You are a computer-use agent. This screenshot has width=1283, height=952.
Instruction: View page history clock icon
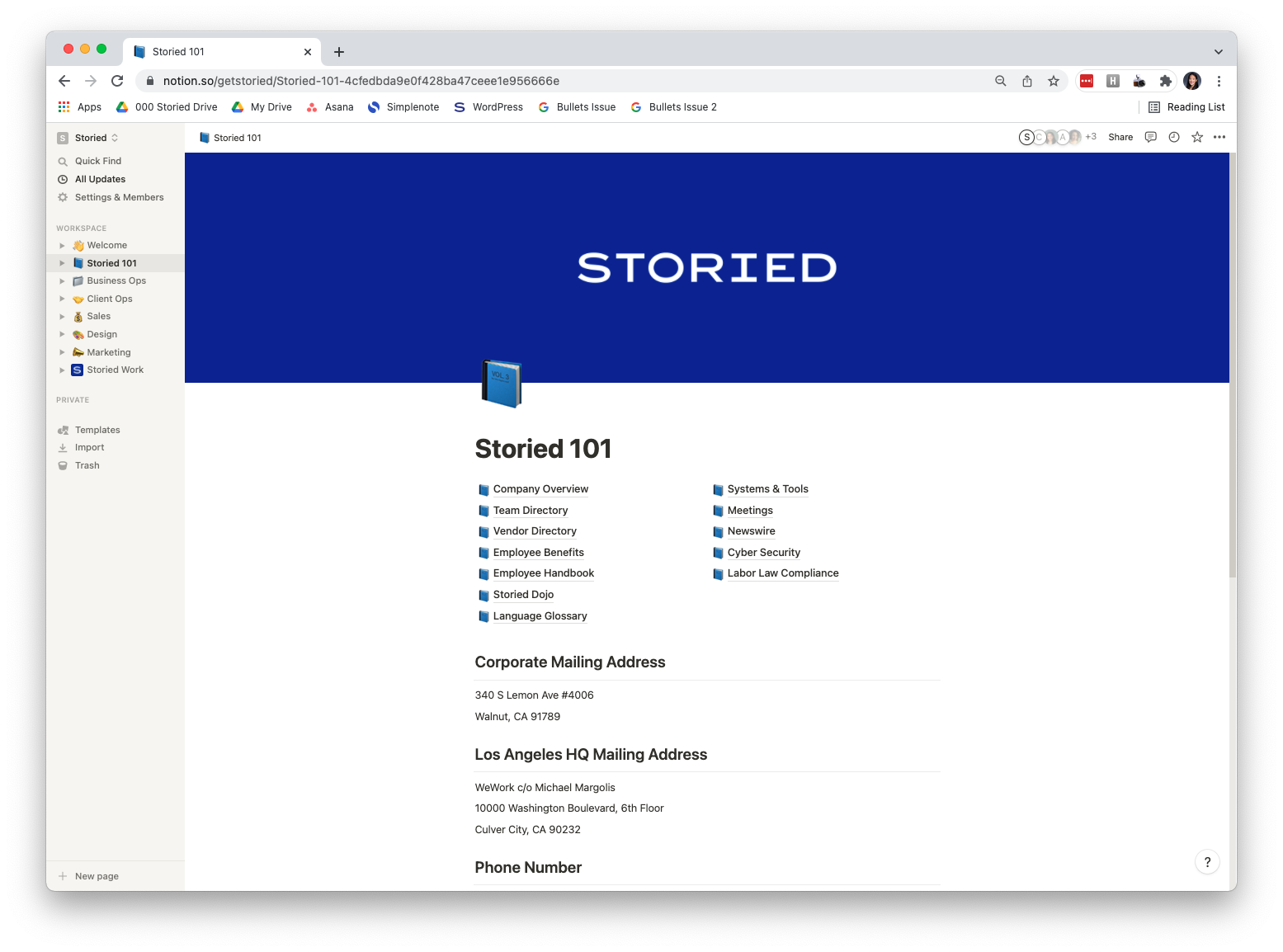(1174, 137)
